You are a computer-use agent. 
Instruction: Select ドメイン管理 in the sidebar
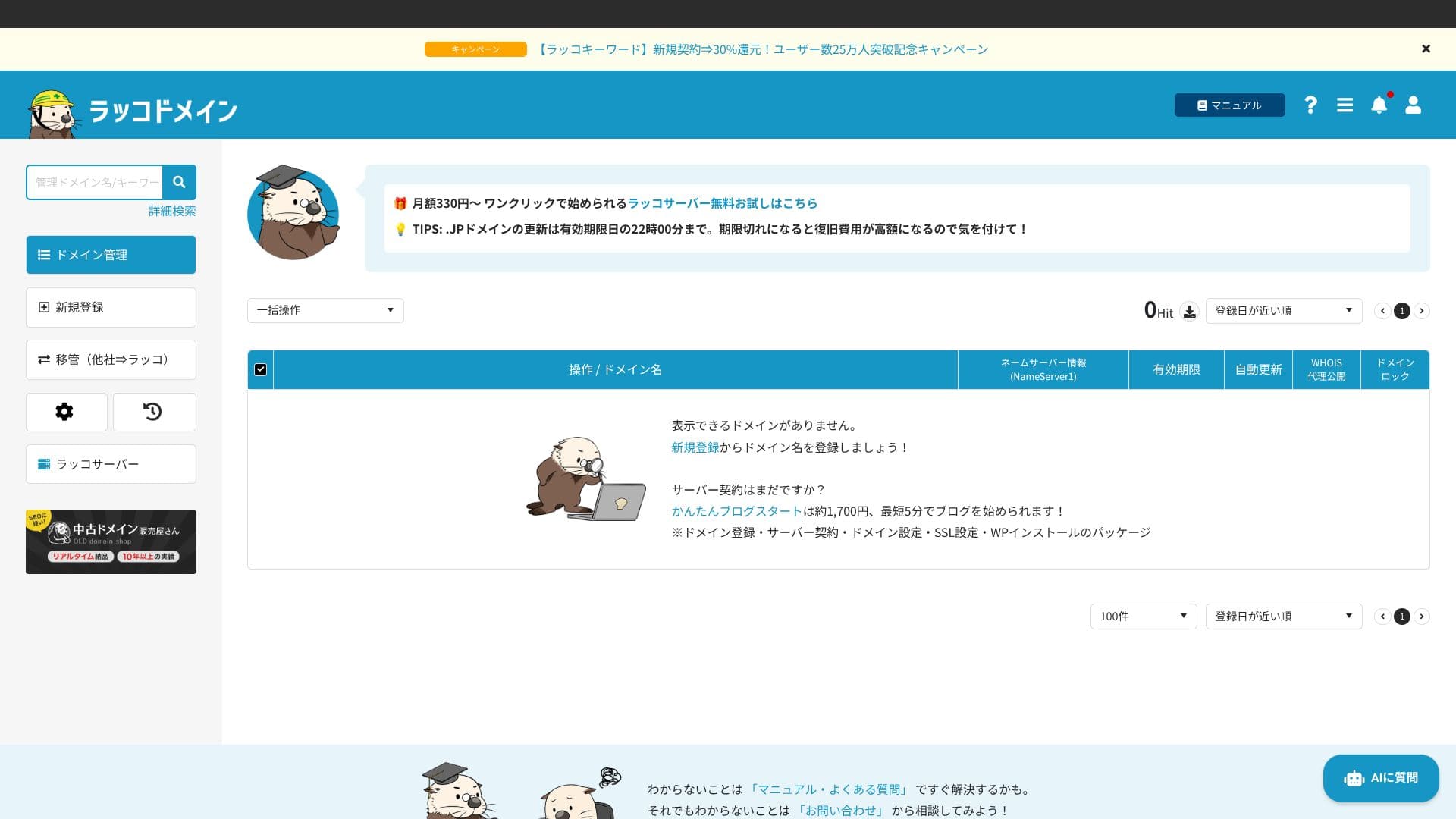(x=111, y=255)
